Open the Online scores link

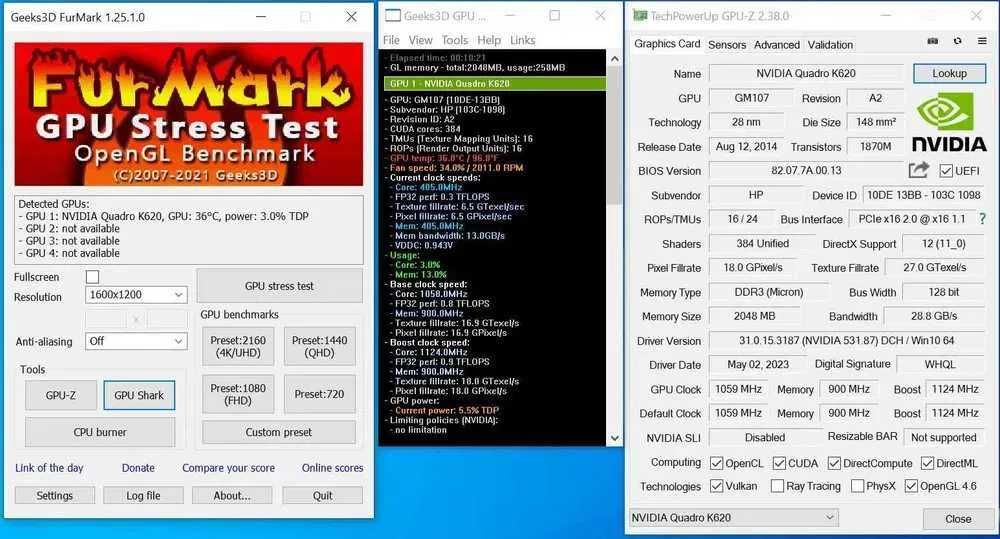tap(332, 468)
